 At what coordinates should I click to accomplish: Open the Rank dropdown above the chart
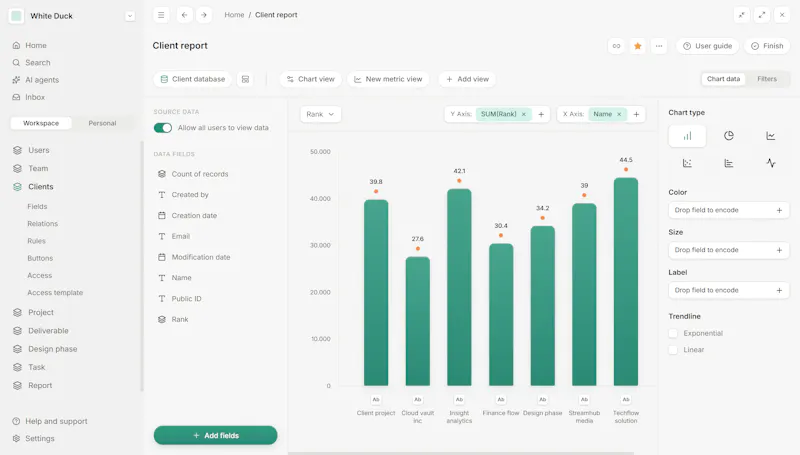320,114
